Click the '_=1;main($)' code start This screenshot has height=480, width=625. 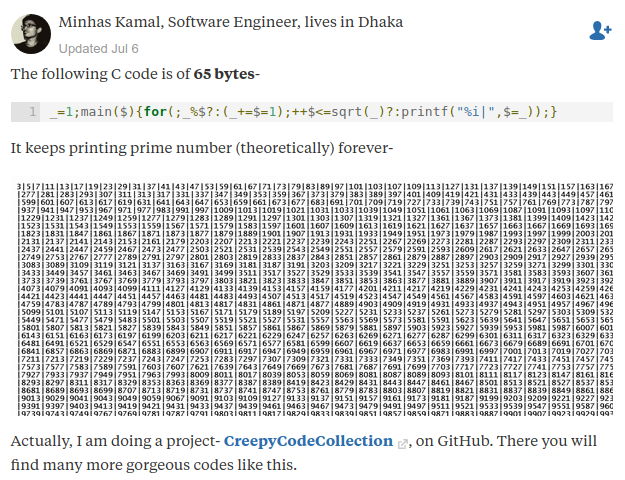(92, 112)
